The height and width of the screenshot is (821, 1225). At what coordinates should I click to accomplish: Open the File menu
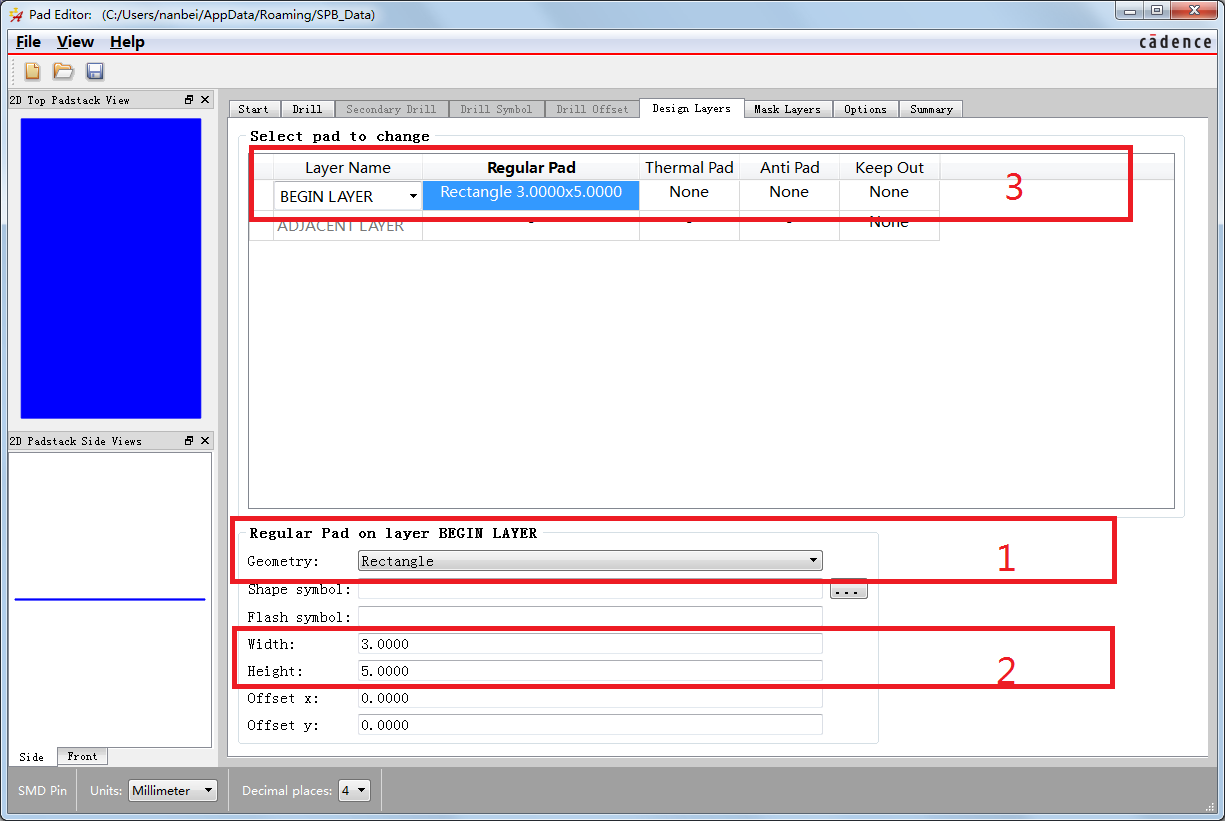28,42
